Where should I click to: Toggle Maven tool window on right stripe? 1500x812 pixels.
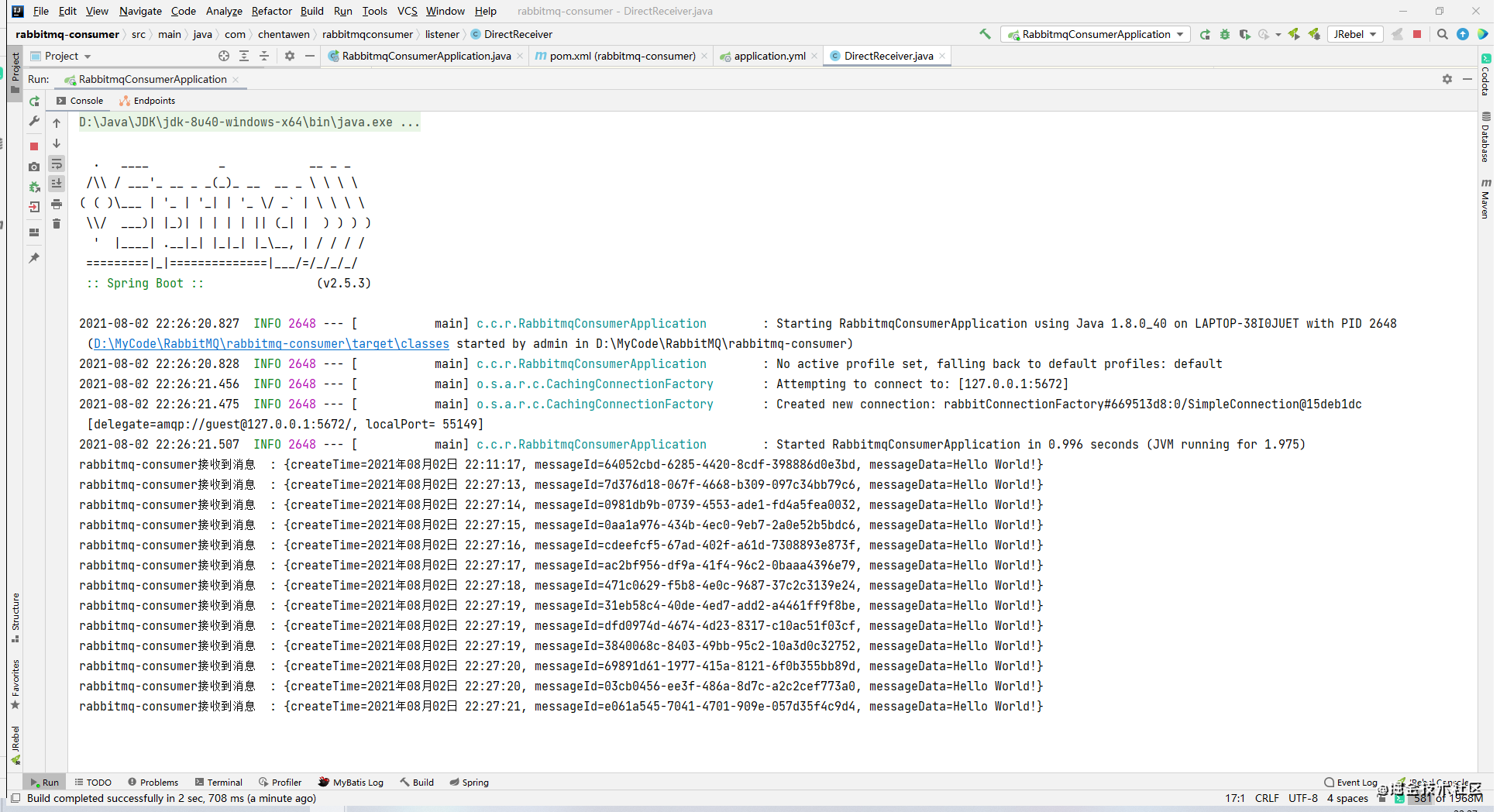1485,199
